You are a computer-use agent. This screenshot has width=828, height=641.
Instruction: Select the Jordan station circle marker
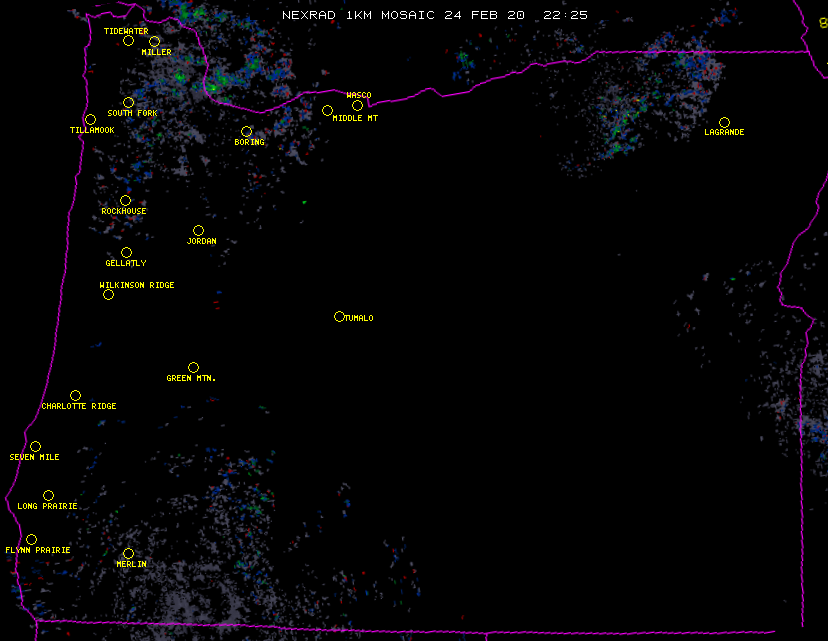(x=198, y=231)
